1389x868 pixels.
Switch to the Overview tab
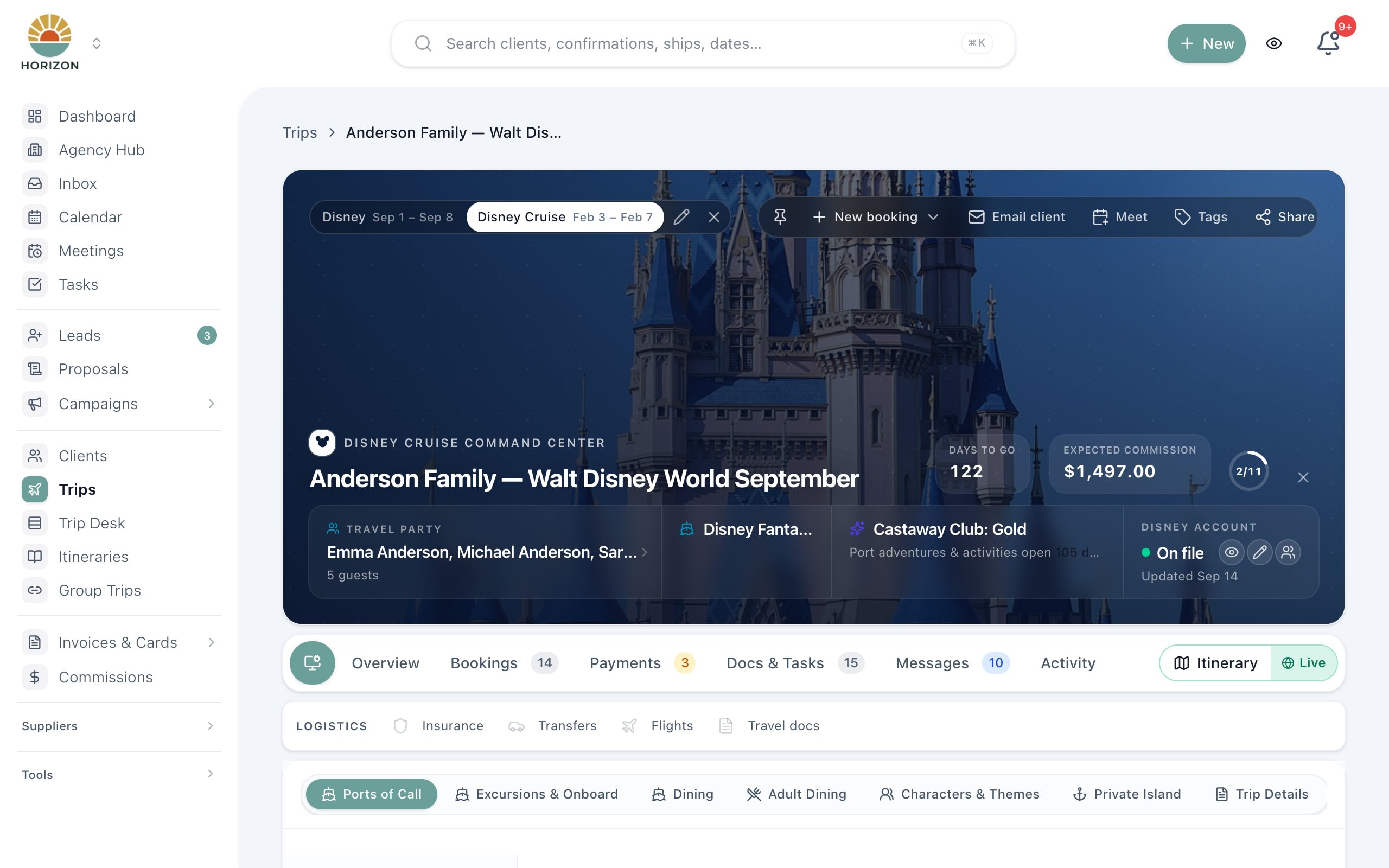click(x=385, y=663)
